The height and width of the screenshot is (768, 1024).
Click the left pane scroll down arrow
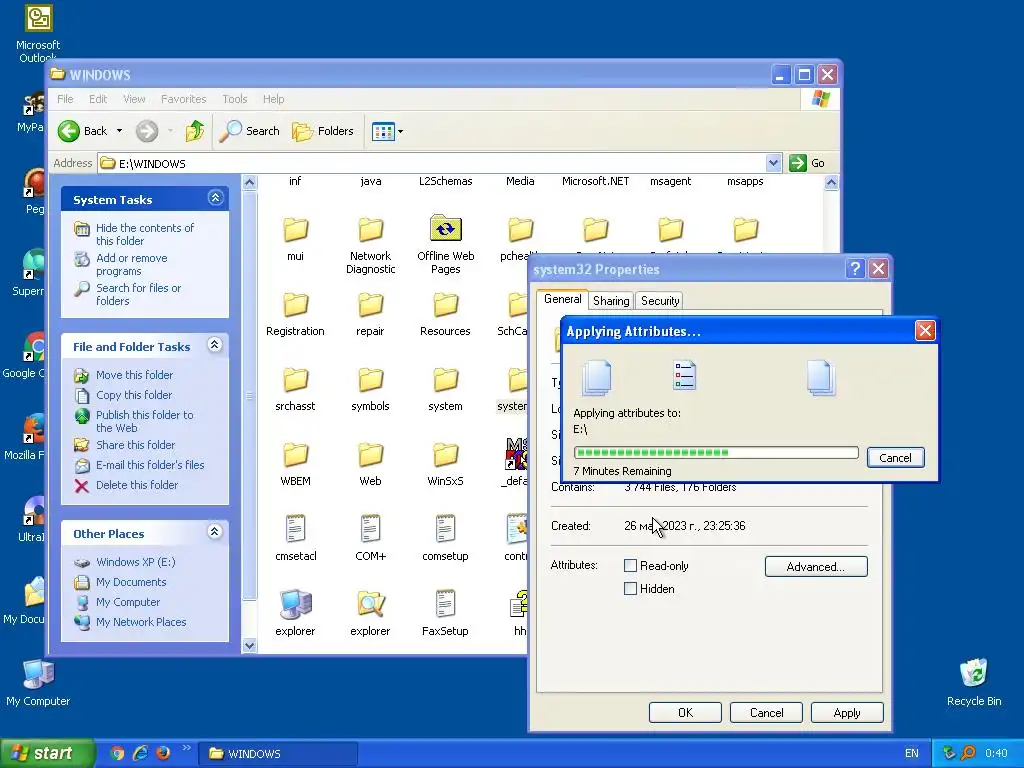[249, 645]
